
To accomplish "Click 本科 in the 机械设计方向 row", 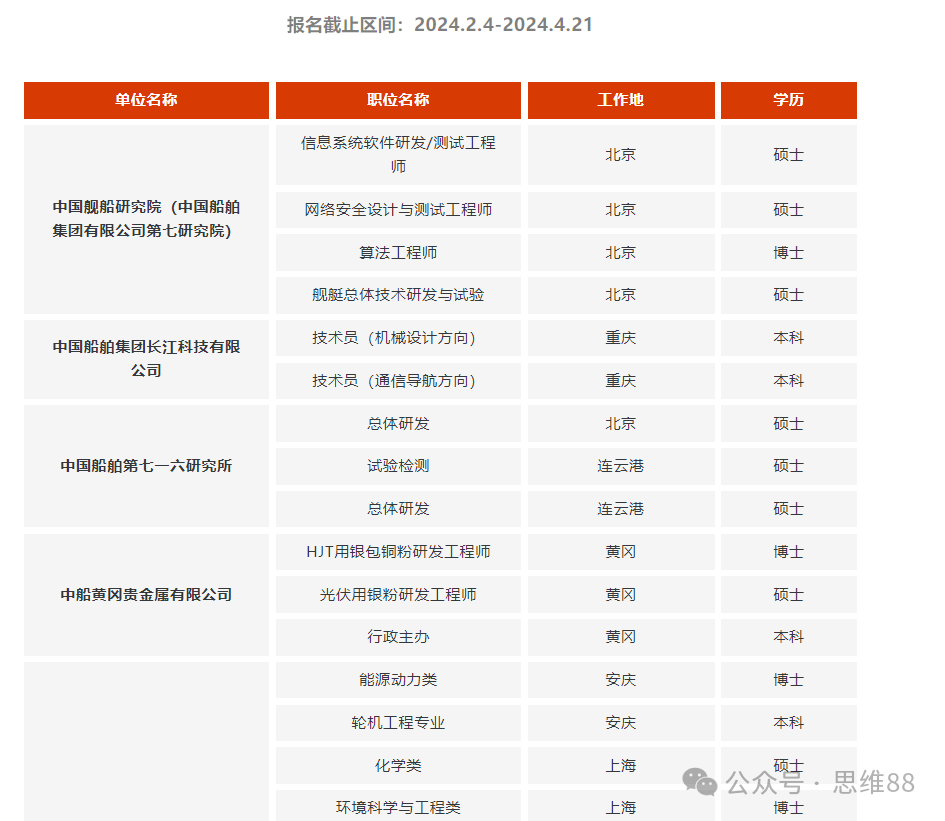I will [788, 338].
